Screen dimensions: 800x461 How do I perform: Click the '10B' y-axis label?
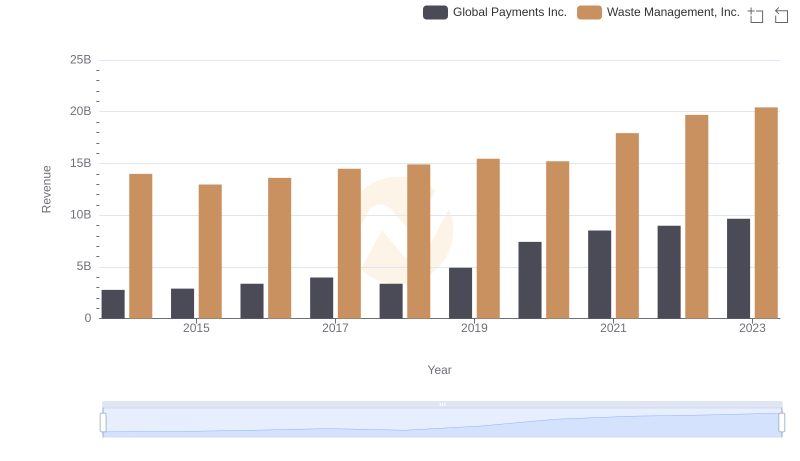(x=81, y=215)
